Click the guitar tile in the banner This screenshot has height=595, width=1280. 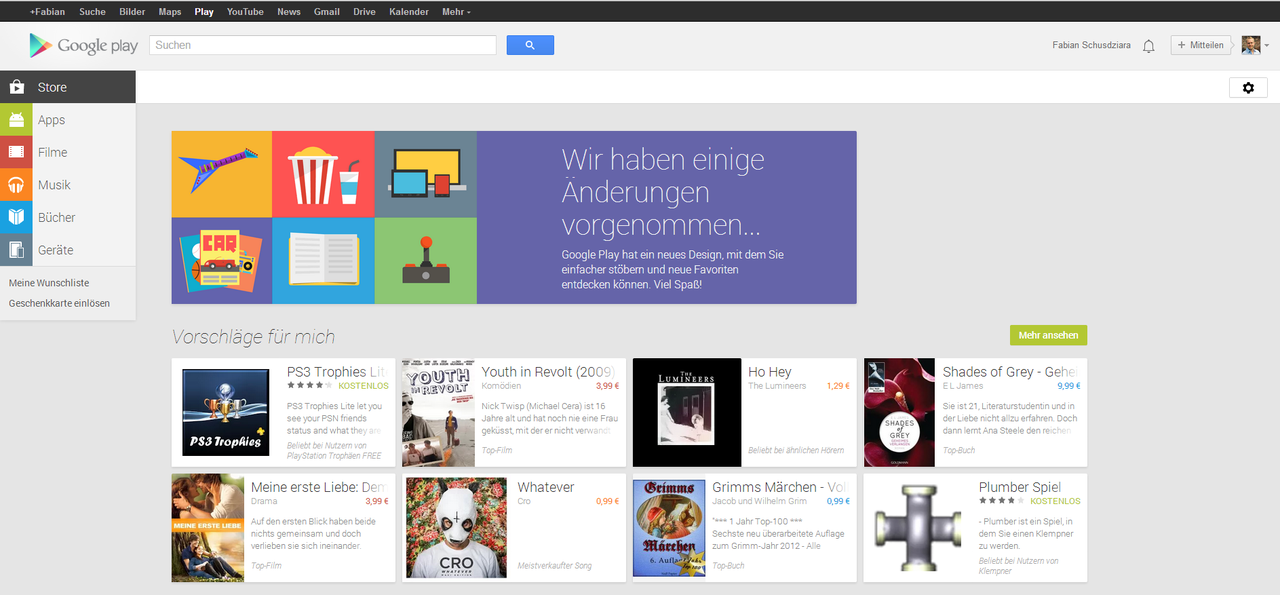point(222,174)
